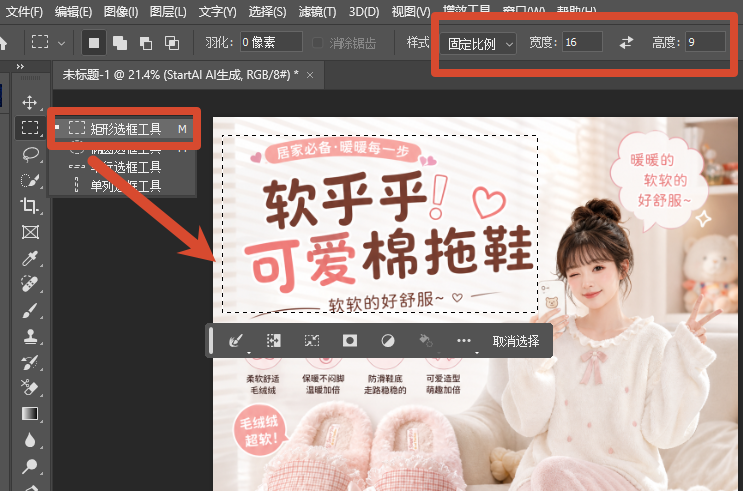Select the Gradient tool
This screenshot has width=743, height=491.
[x=30, y=414]
